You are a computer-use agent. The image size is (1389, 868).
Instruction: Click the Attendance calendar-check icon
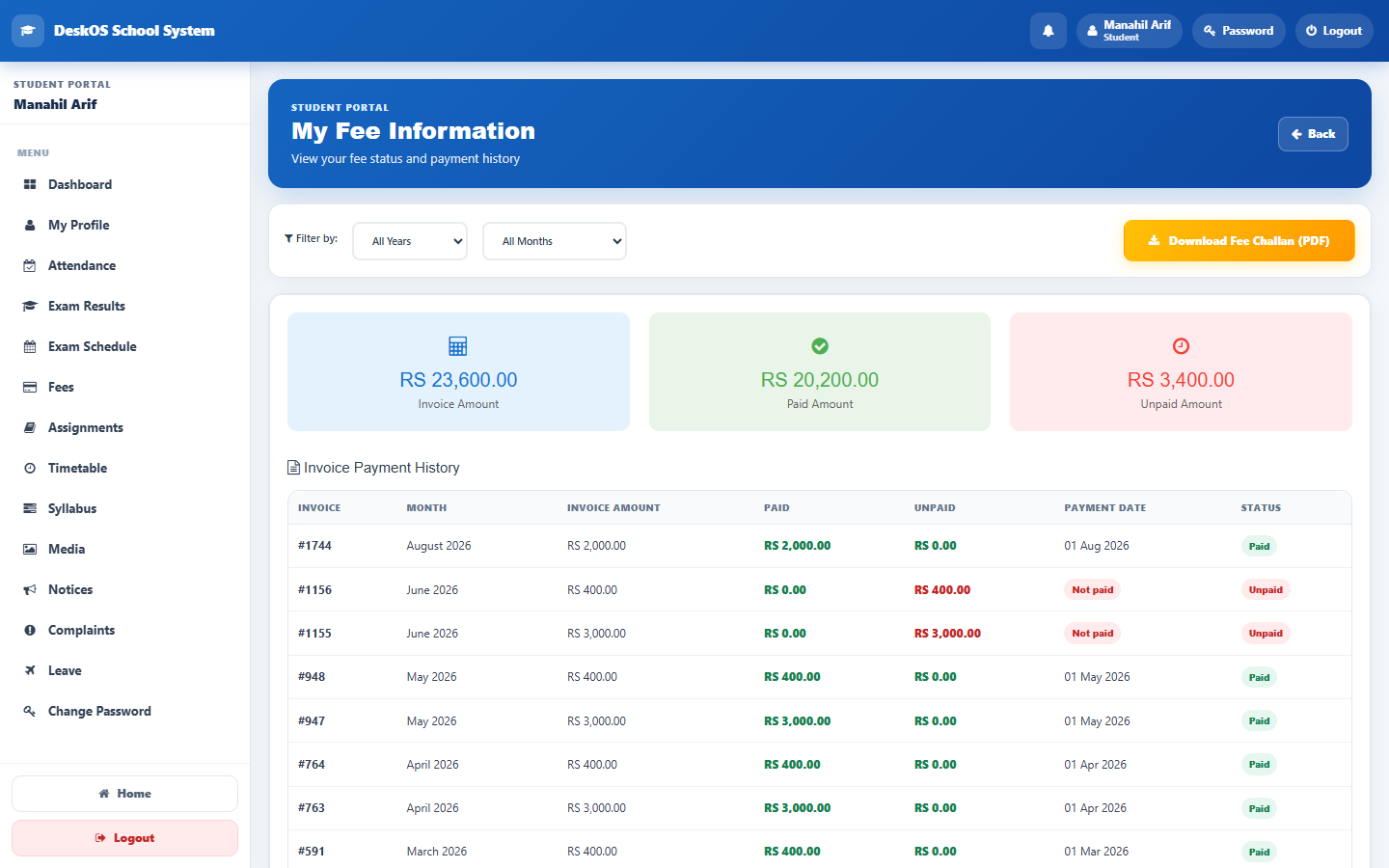(x=30, y=265)
